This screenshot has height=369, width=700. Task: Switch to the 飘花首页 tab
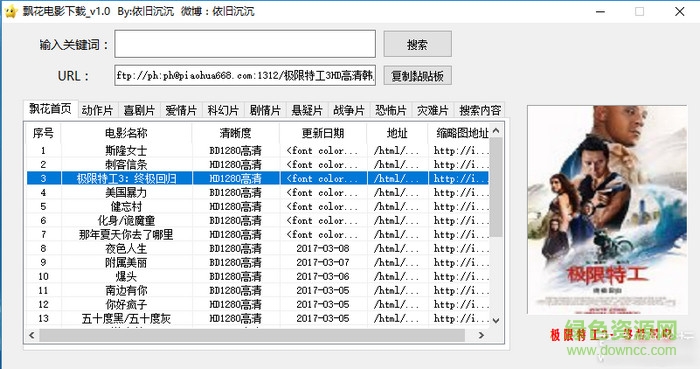pos(50,109)
